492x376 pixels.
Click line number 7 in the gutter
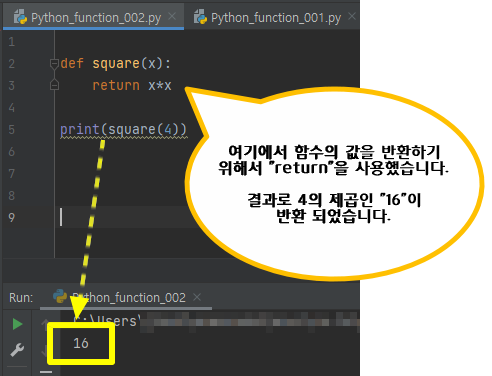(12, 173)
